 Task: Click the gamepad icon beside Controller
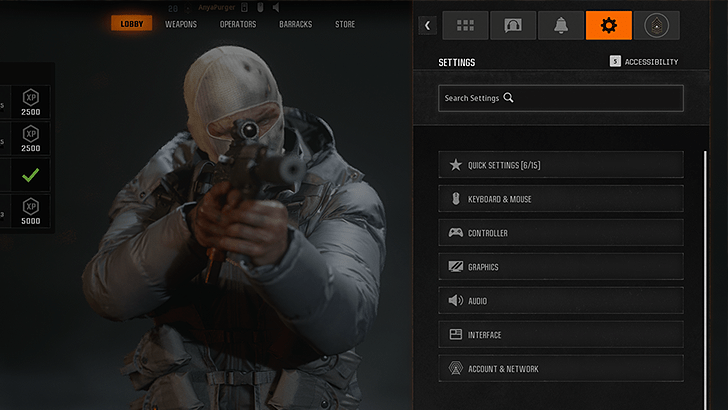455,233
